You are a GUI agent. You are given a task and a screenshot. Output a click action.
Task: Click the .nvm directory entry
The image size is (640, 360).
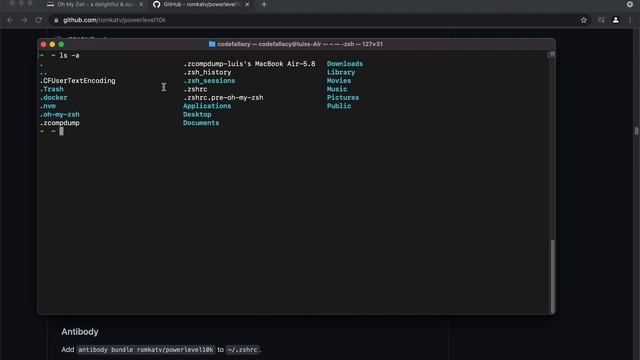(48, 106)
